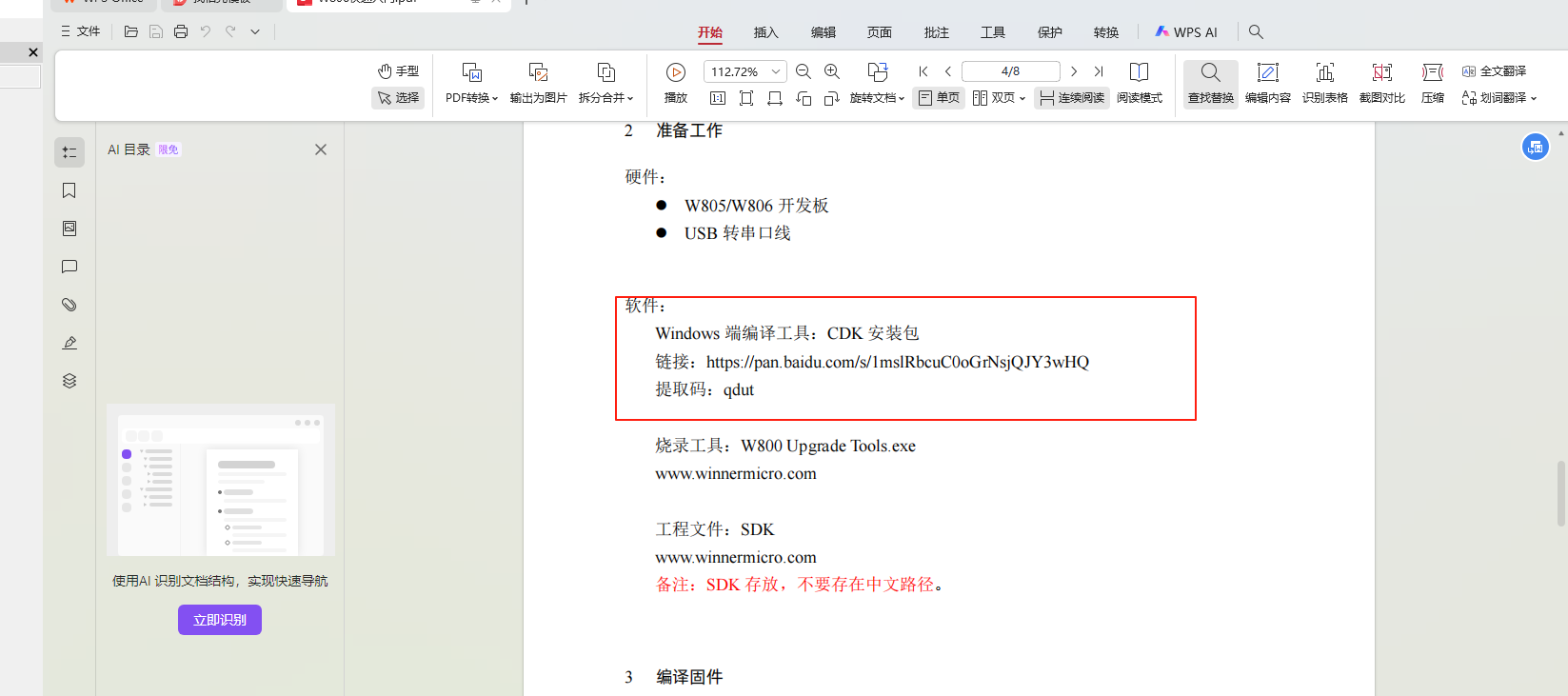Switch to the 开始 tab
Screen dimensions: 1568x696
(710, 32)
